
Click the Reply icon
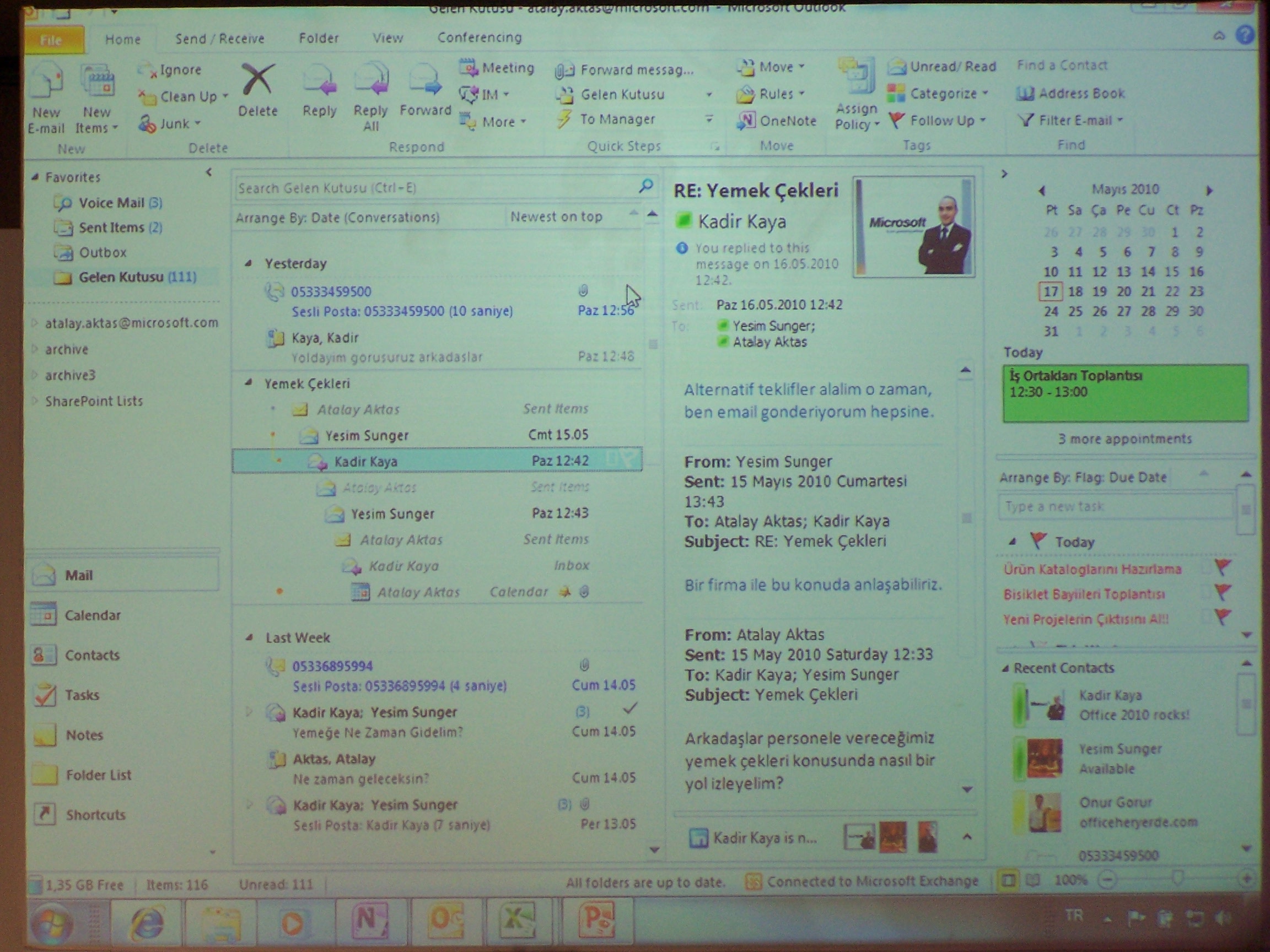tap(319, 80)
